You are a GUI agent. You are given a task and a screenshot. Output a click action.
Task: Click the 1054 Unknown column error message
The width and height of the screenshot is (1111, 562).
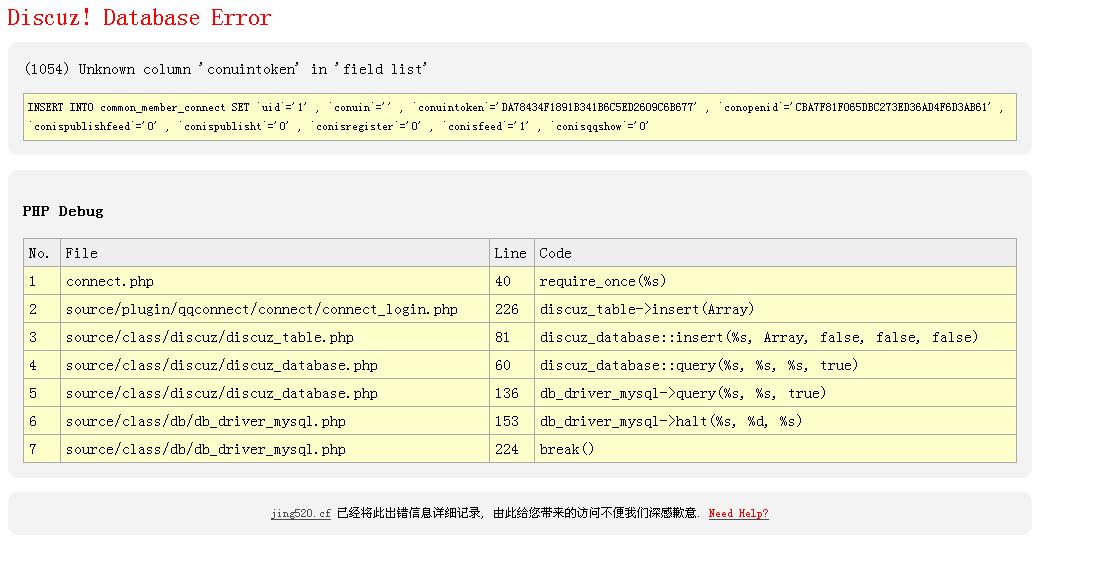[x=225, y=69]
